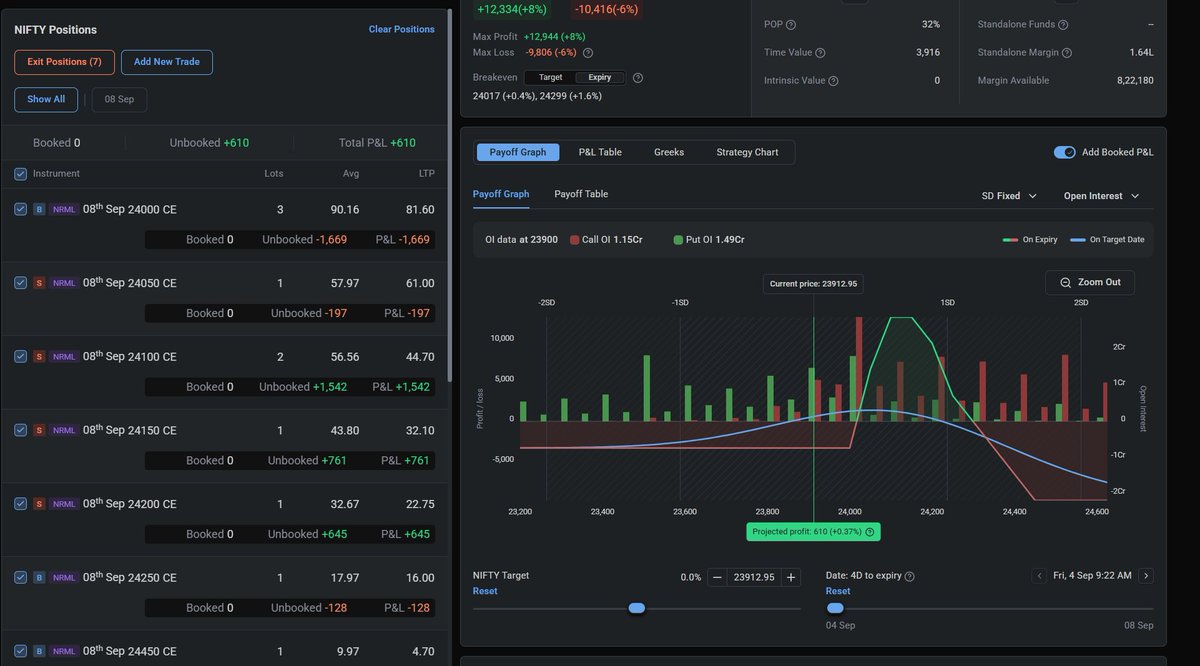Uncheck the 24200 CE position

pos(21,504)
